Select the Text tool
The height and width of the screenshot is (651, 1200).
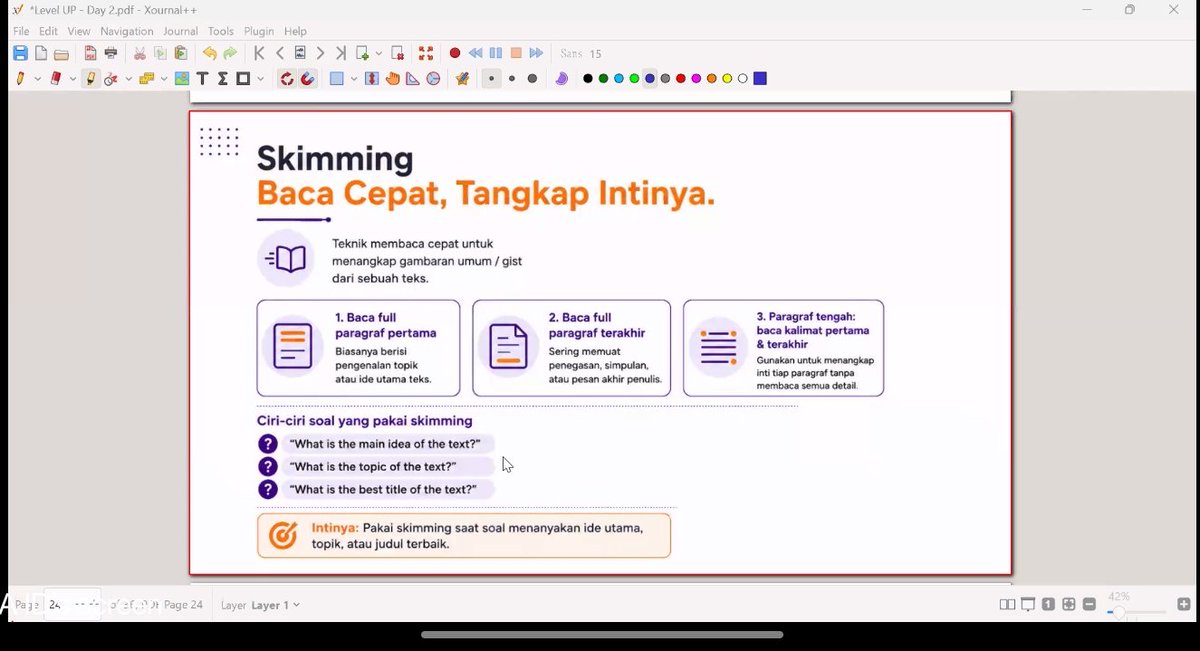point(202,78)
